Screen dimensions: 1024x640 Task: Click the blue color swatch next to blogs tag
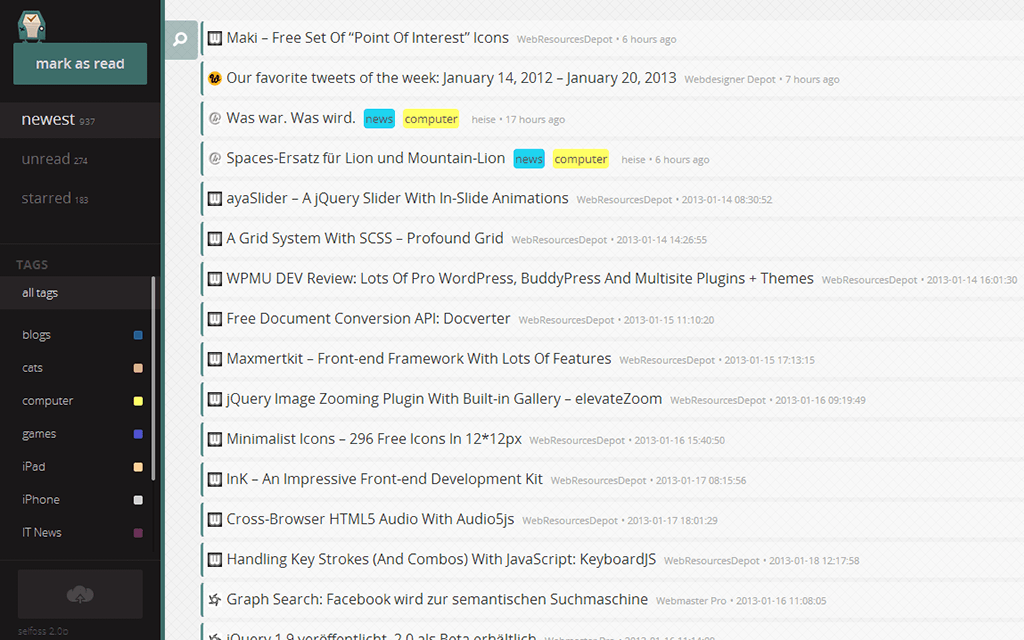138,335
